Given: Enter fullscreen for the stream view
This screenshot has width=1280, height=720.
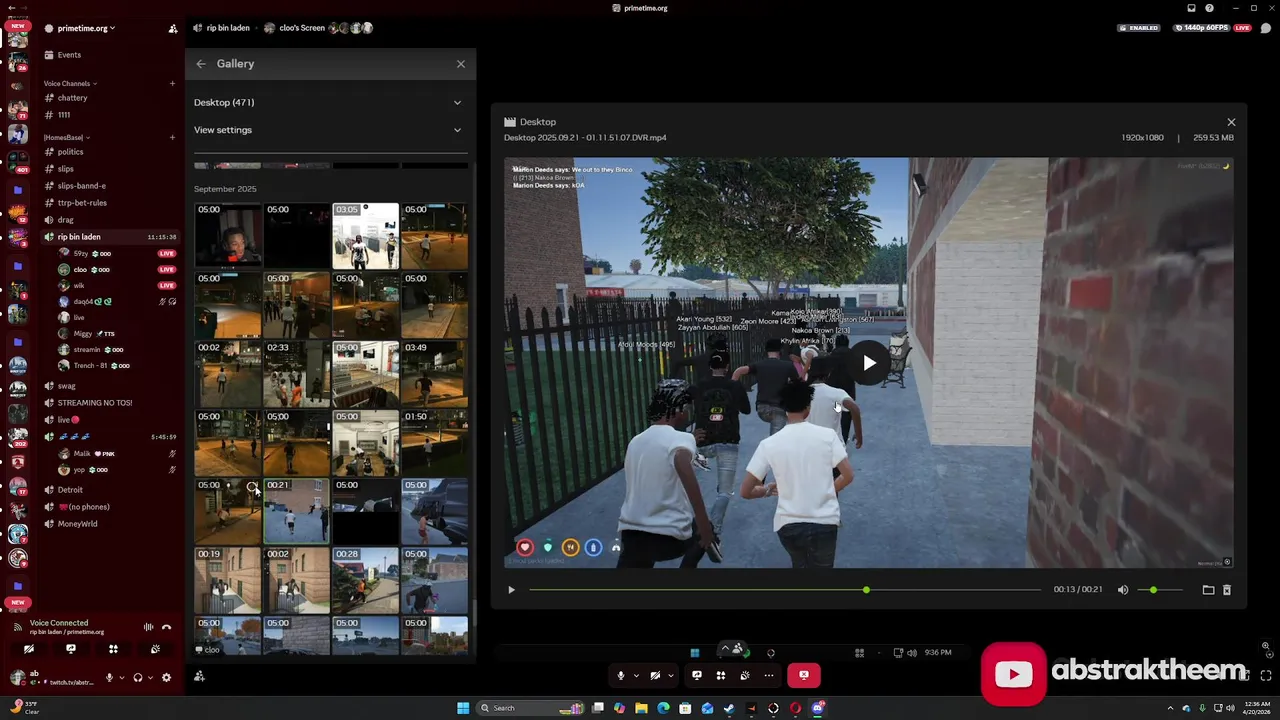Looking at the screenshot, I should pyautogui.click(x=1266, y=676).
